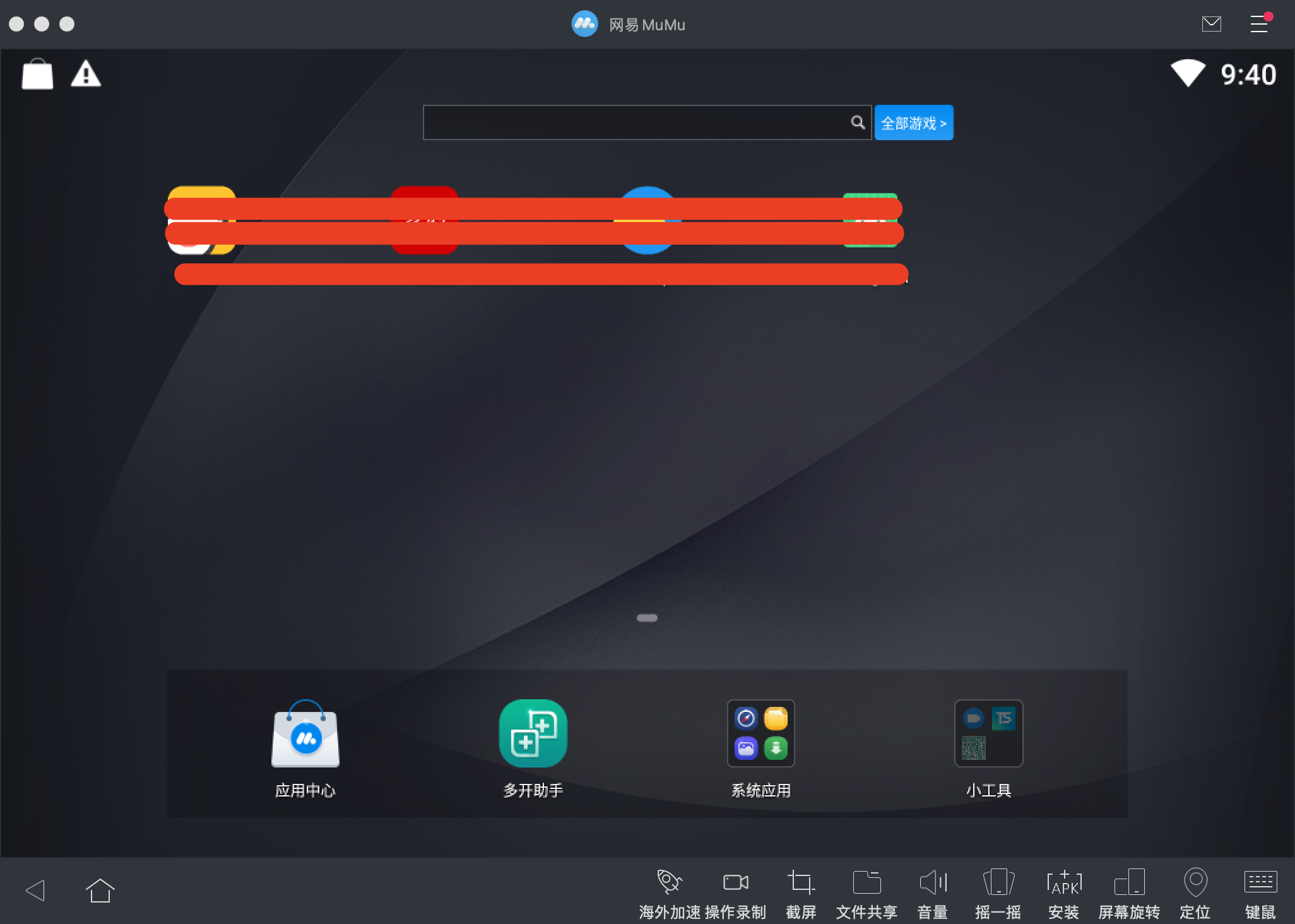The width and height of the screenshot is (1295, 924).
Task: Open the 系统应用 folder
Action: pyautogui.click(x=760, y=733)
